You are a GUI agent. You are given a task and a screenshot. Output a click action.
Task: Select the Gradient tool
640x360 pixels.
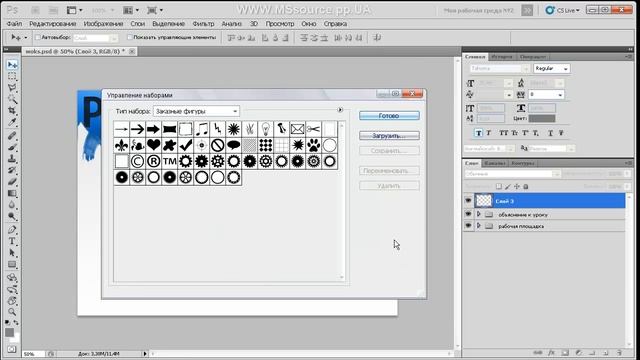pos(12,193)
